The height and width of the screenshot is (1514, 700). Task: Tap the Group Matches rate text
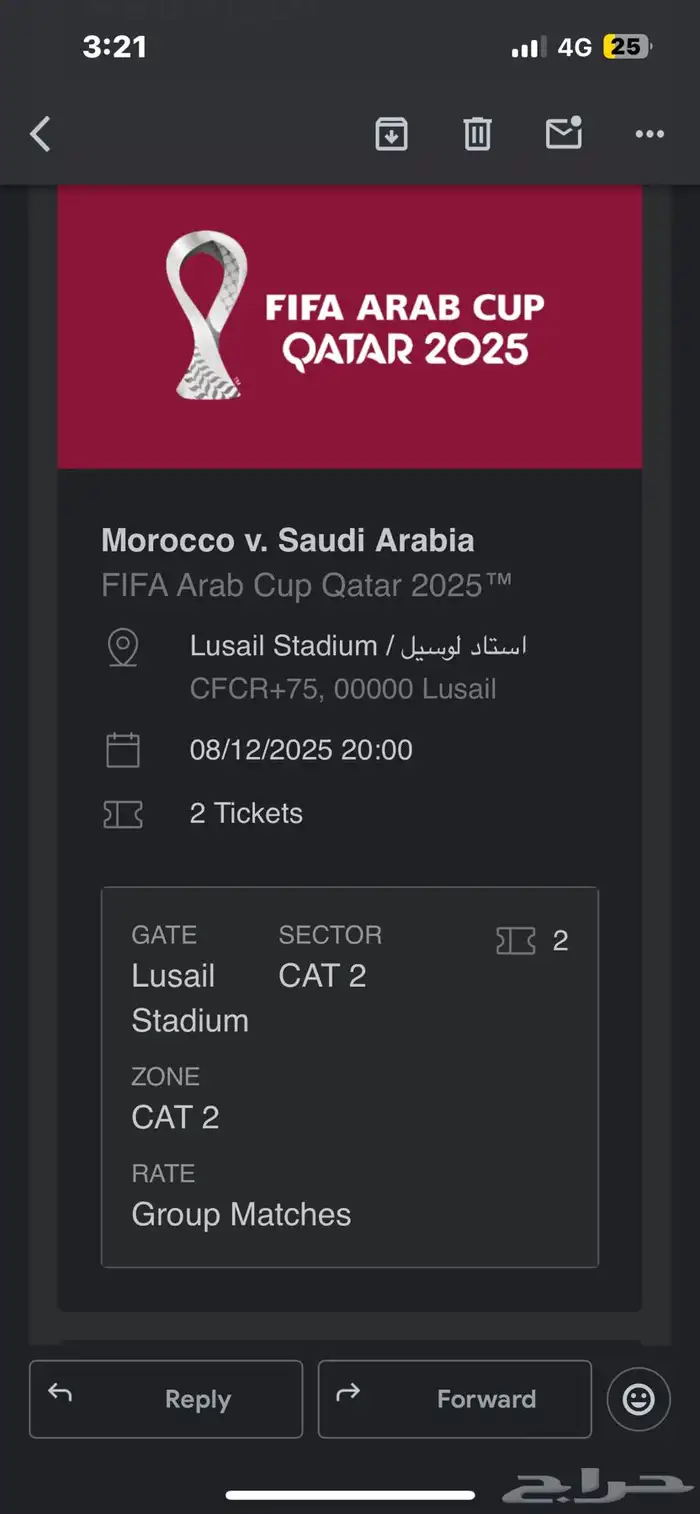coord(241,1214)
